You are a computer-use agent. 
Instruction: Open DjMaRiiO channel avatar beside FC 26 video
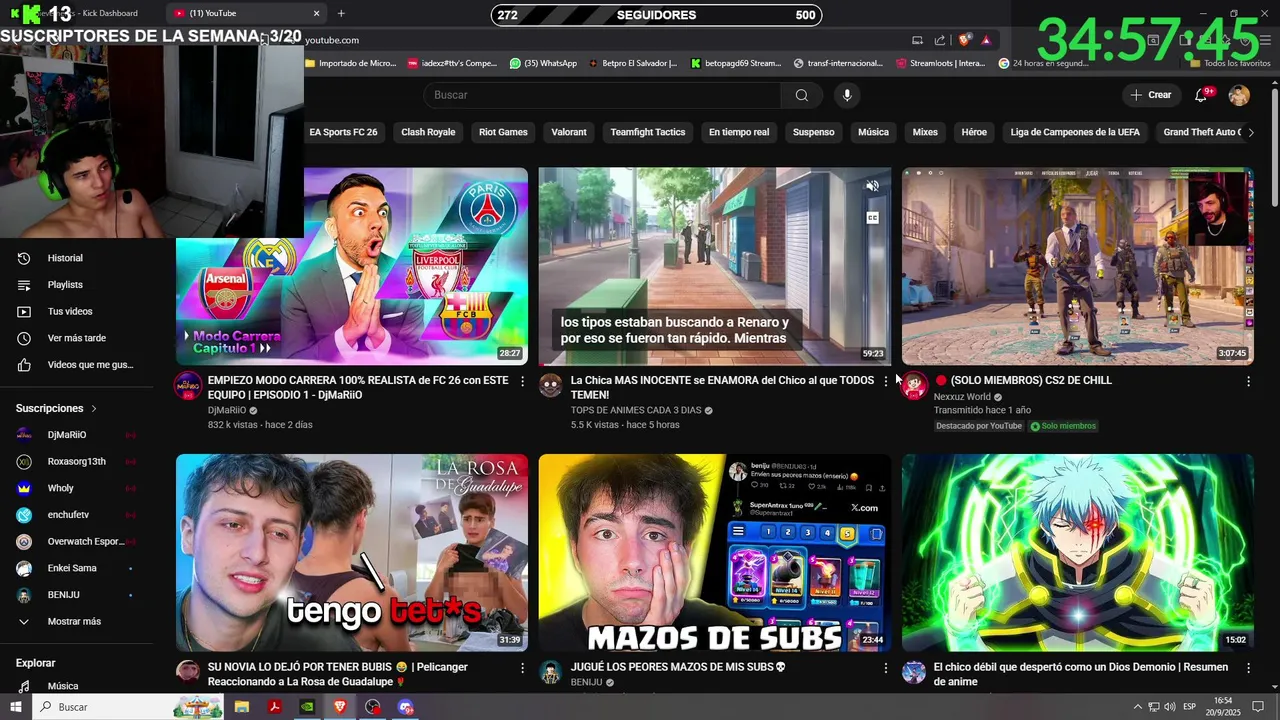coord(188,385)
